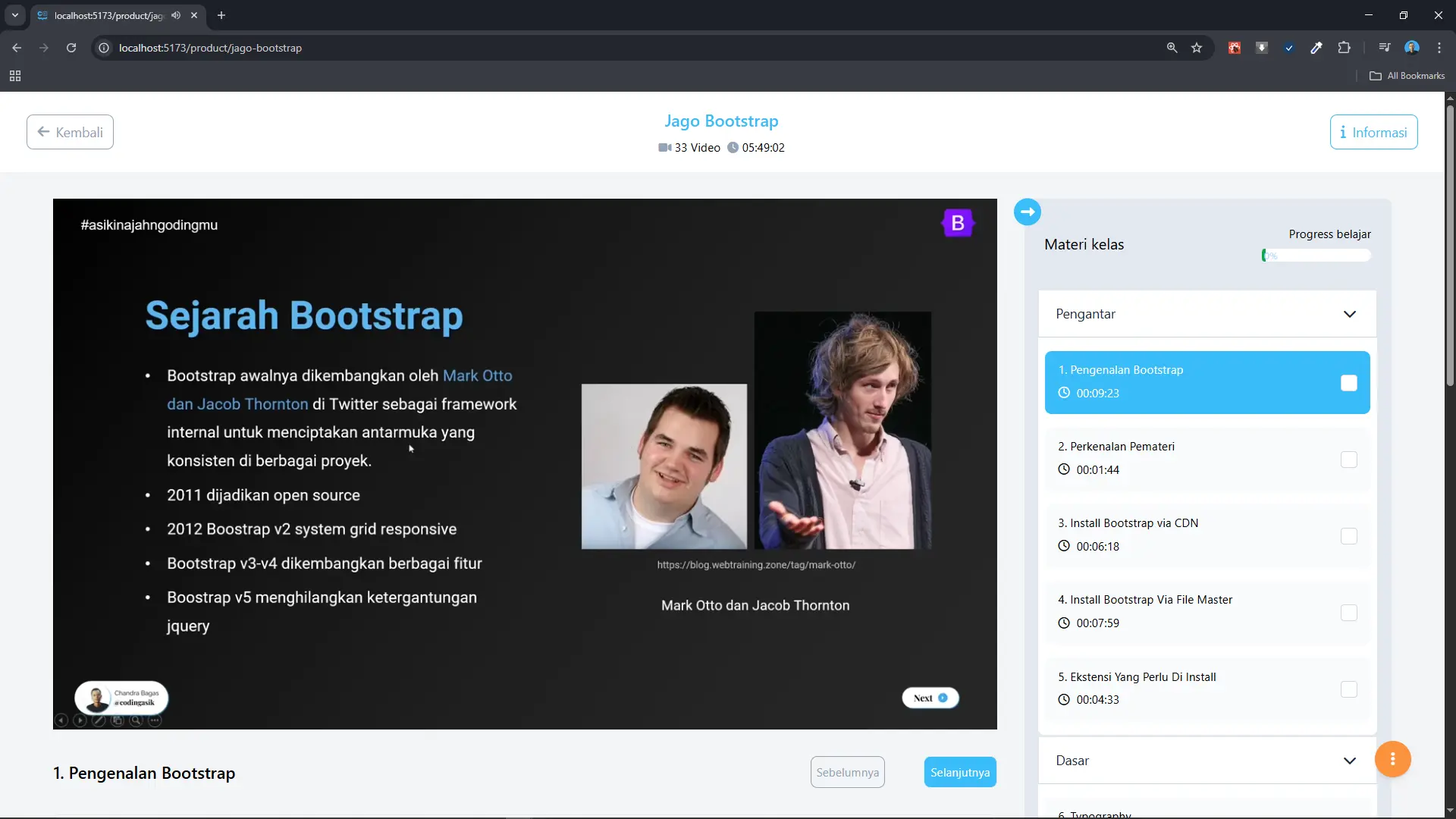
Task: Bookmark this page with the star icon
Action: click(x=1197, y=48)
